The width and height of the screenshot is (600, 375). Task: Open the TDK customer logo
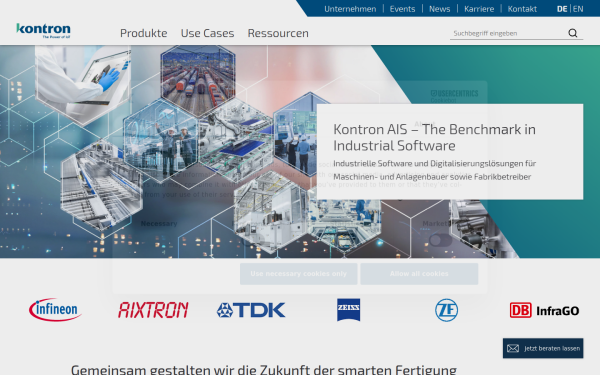click(251, 310)
